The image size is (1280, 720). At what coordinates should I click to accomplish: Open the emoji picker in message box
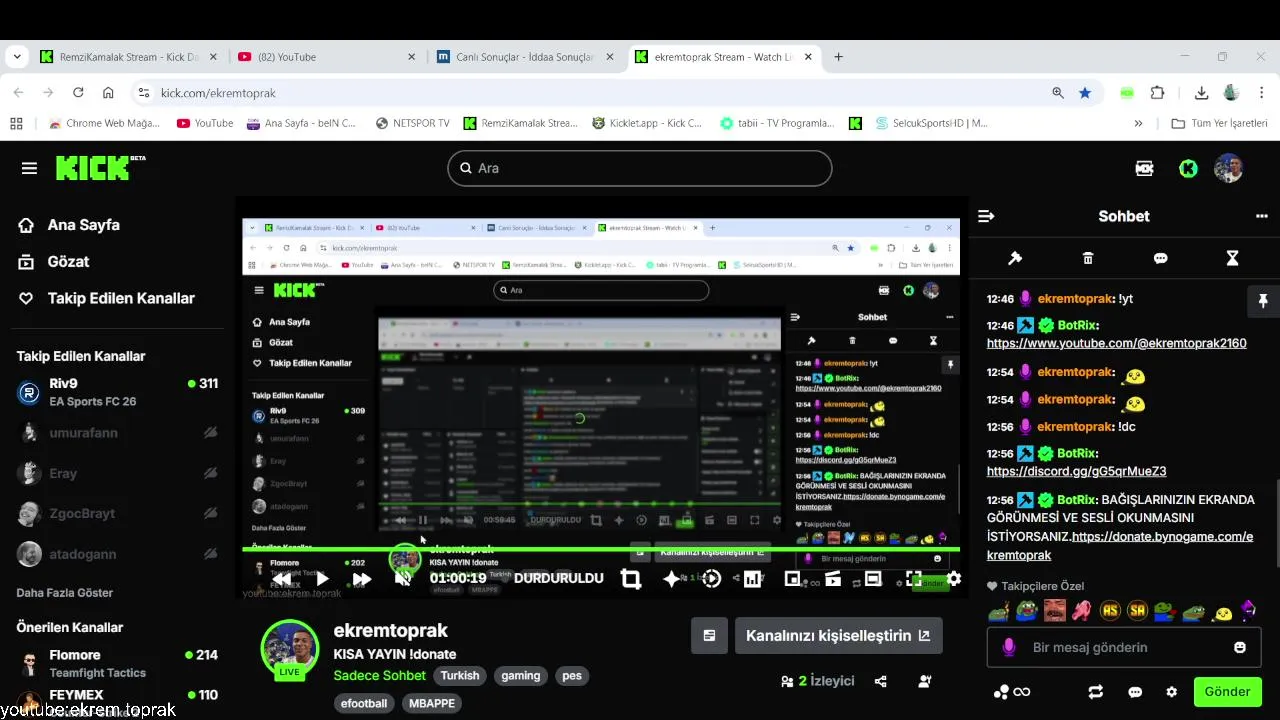pos(1240,648)
